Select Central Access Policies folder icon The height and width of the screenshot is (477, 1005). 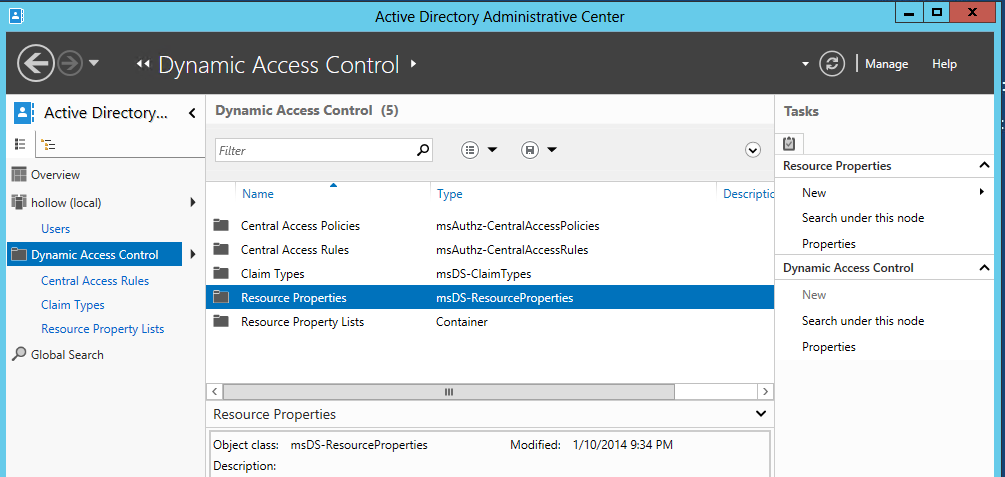pyautogui.click(x=221, y=226)
